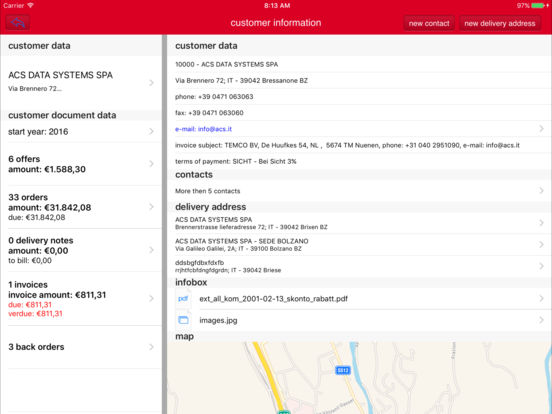
Task: Tap the 8:13 AM clock
Action: [x=277, y=5]
